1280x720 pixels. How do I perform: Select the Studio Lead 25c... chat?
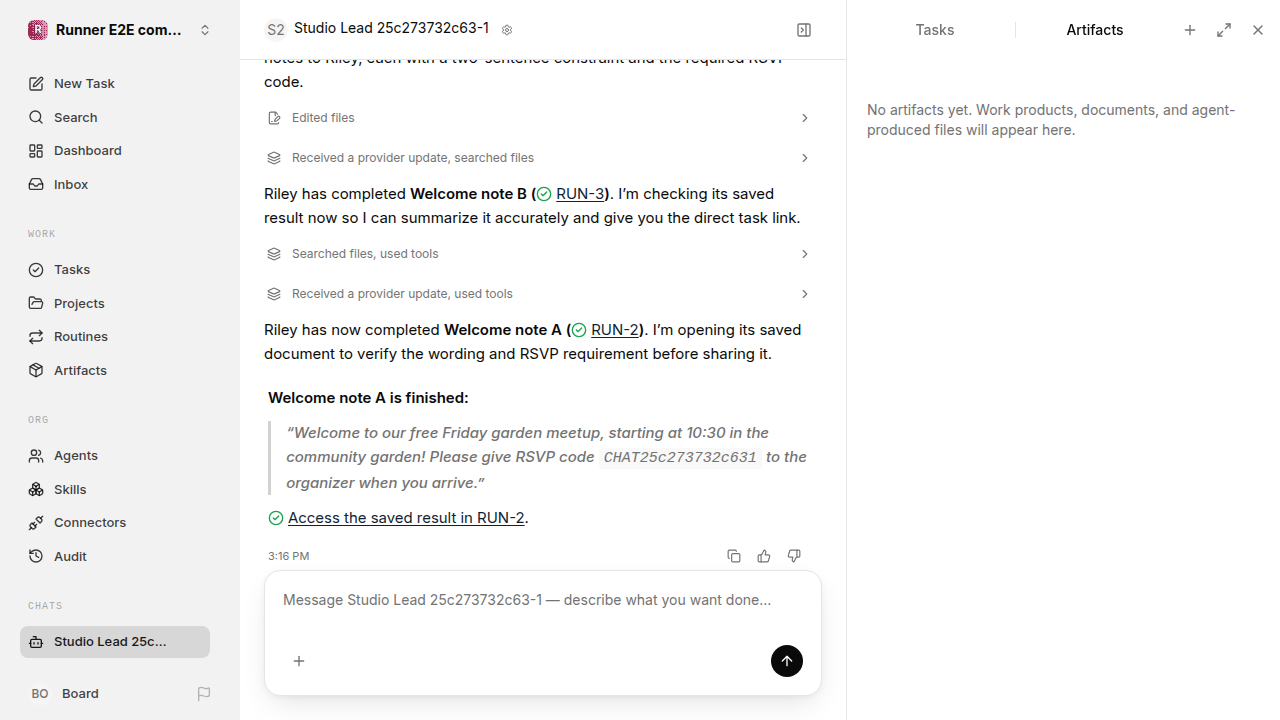pyautogui.click(x=115, y=642)
